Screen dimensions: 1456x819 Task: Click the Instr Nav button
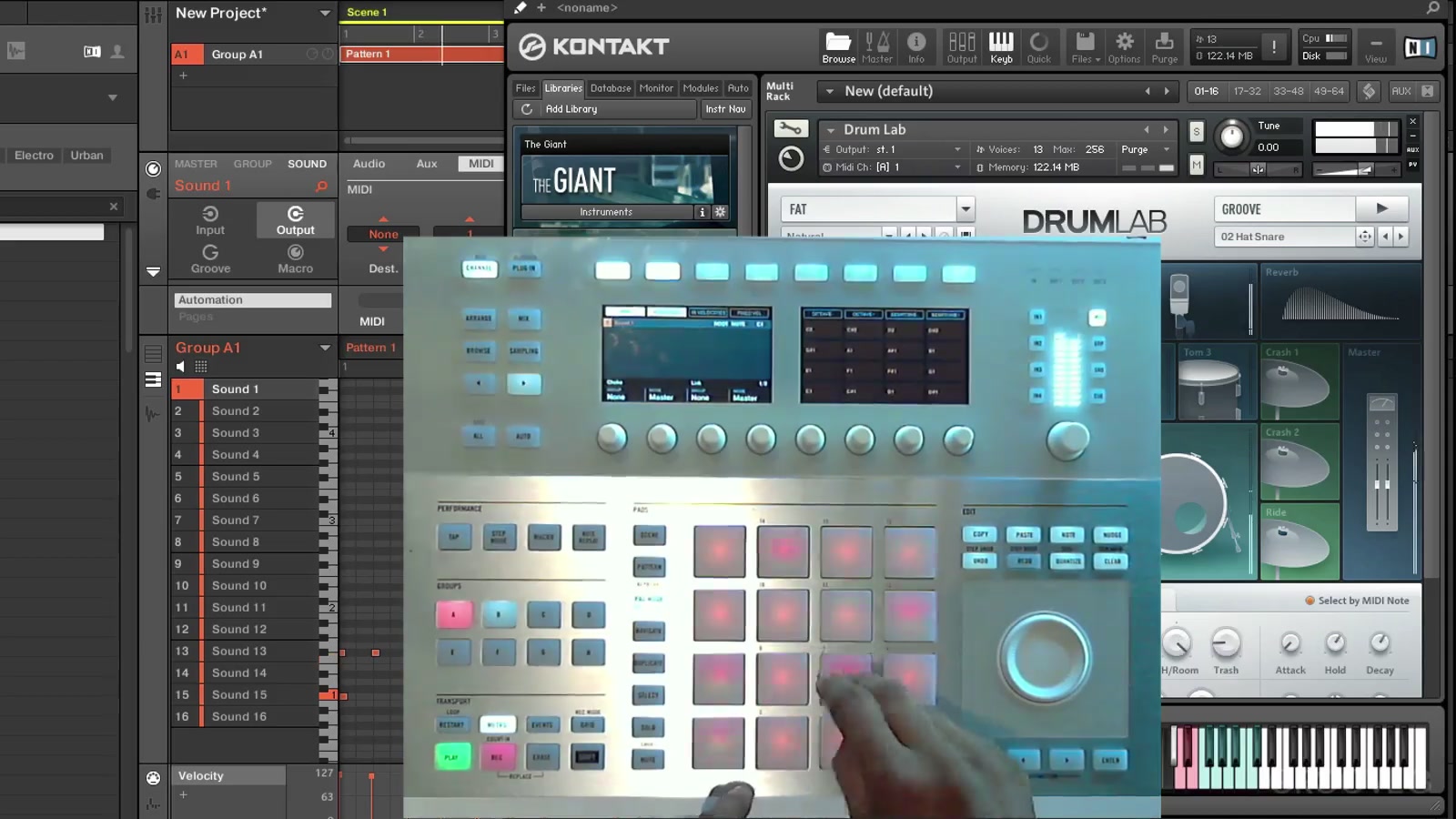click(725, 109)
